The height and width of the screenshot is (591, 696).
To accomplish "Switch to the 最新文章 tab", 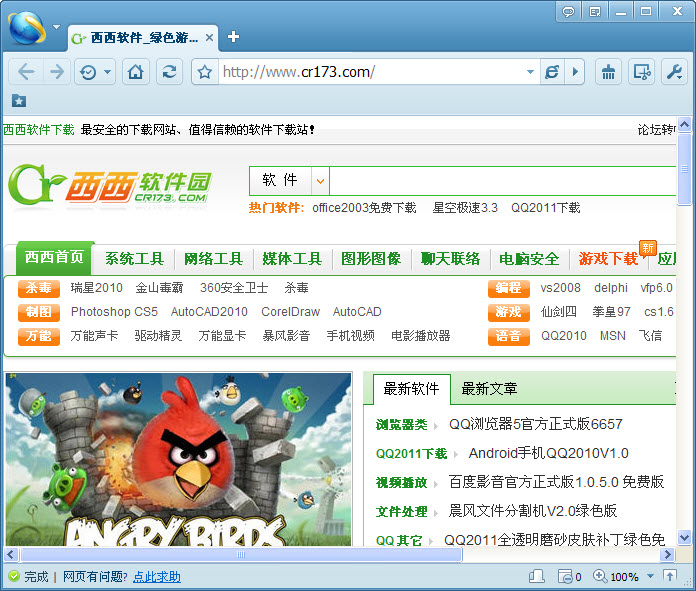I will click(x=489, y=389).
